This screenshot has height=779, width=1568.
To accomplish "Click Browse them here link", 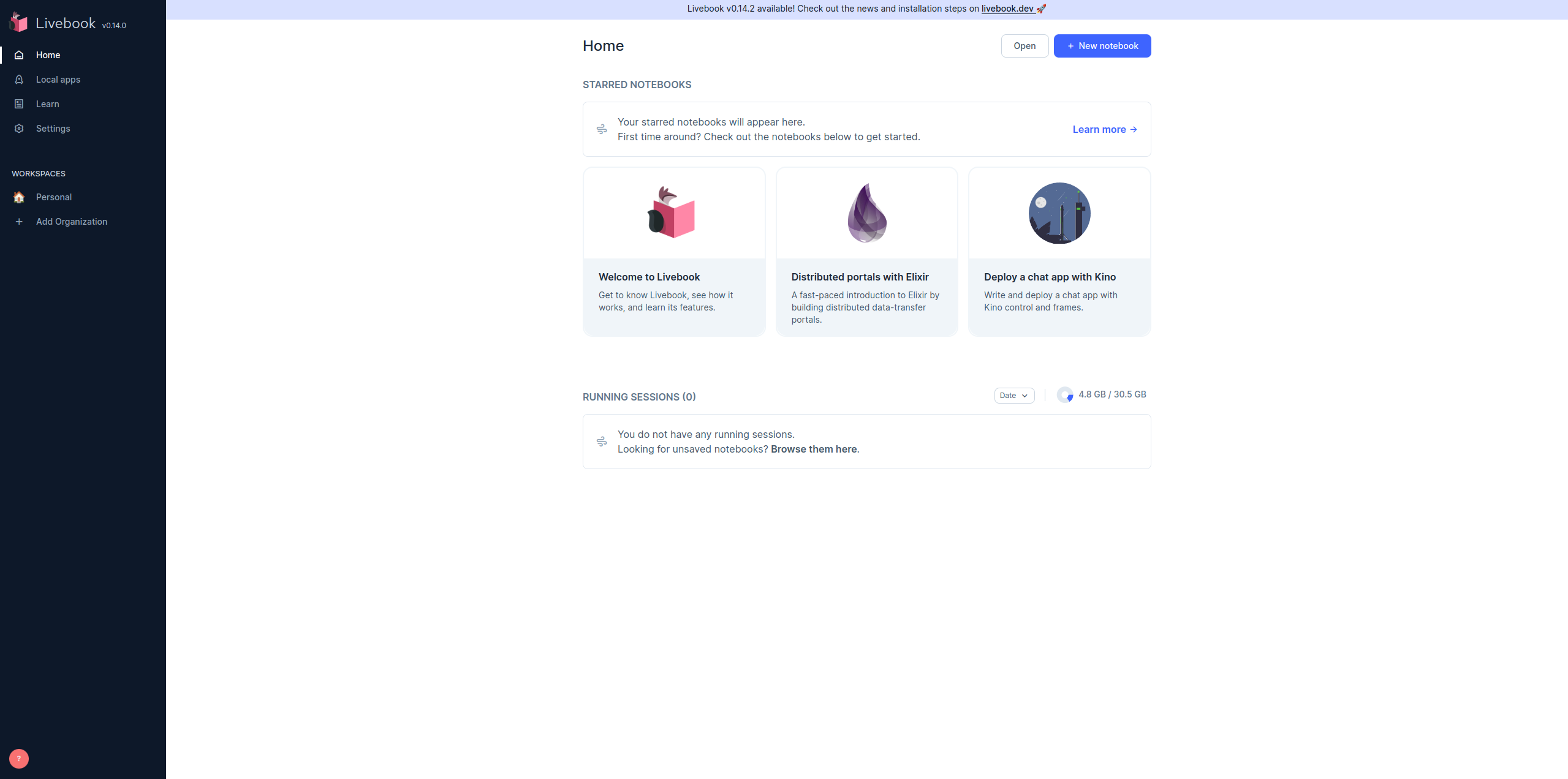I will [x=814, y=449].
